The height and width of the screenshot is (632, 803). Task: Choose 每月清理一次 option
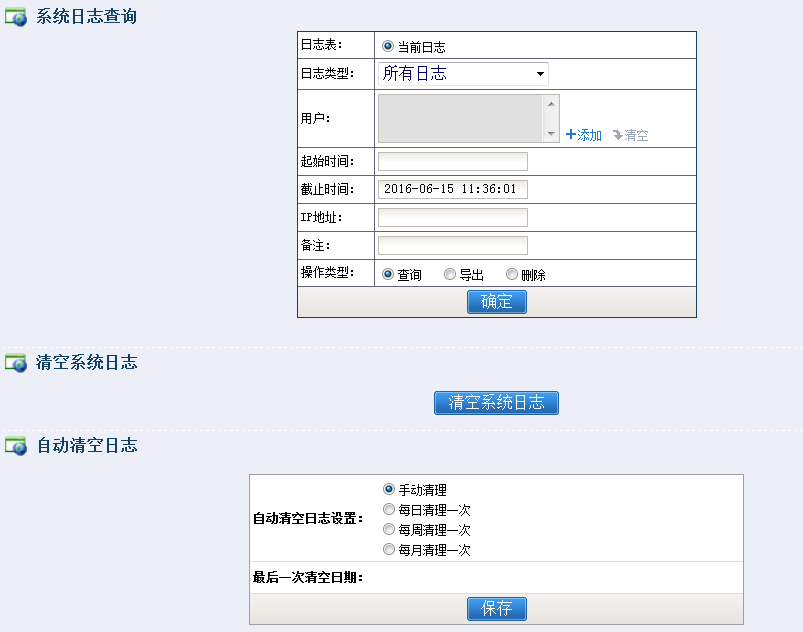(389, 549)
